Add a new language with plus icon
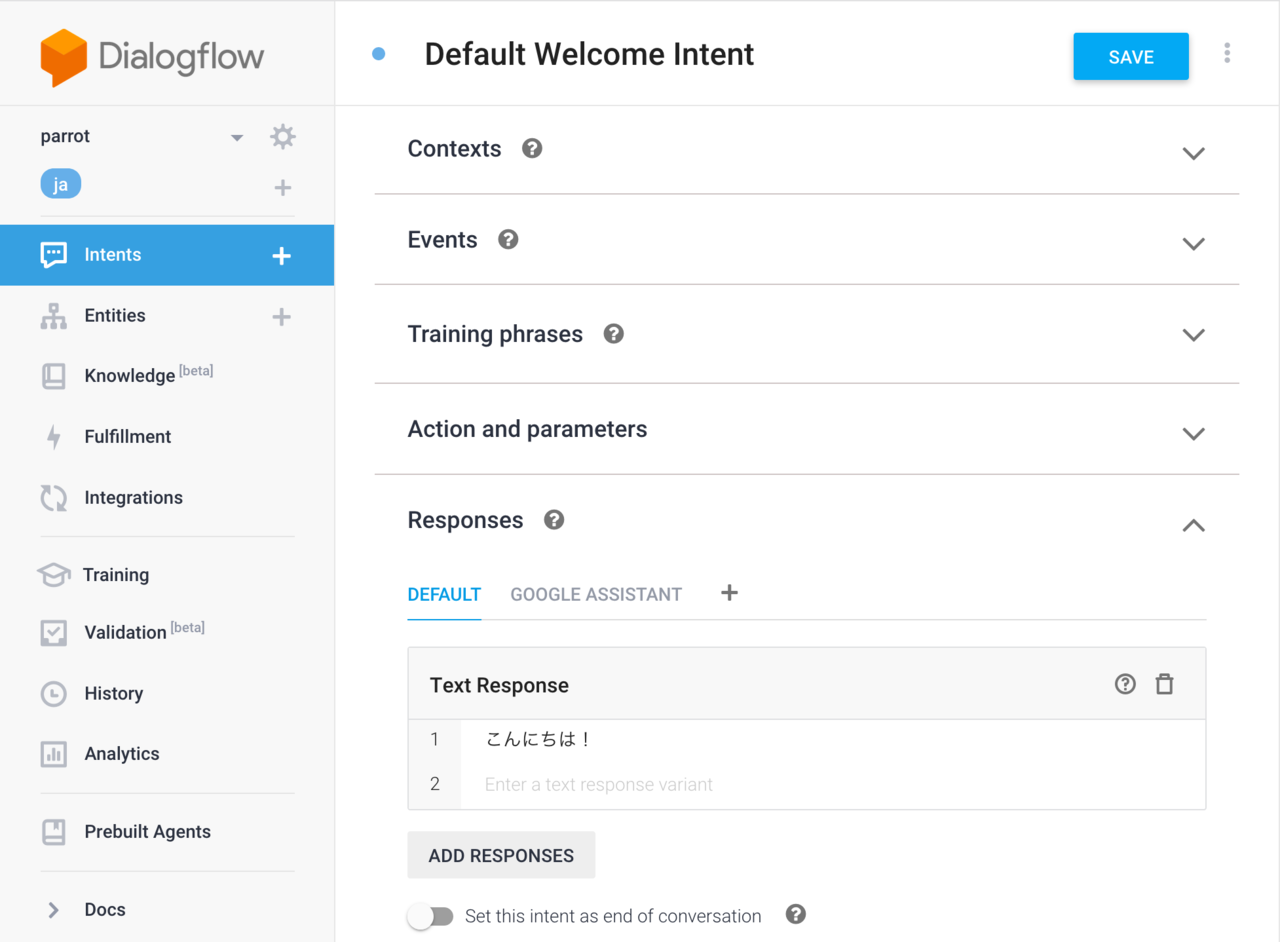Viewport: 1280px width, 942px height. pos(283,187)
